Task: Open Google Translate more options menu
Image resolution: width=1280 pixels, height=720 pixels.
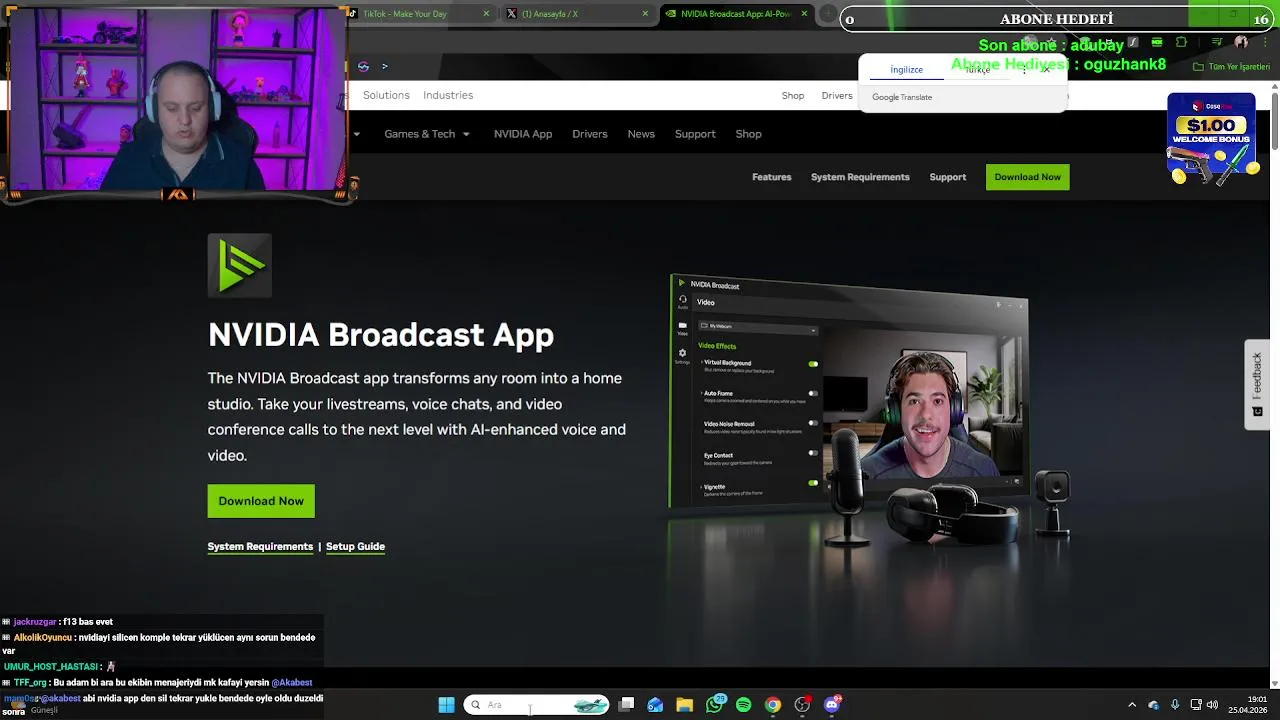Action: 1024,69
